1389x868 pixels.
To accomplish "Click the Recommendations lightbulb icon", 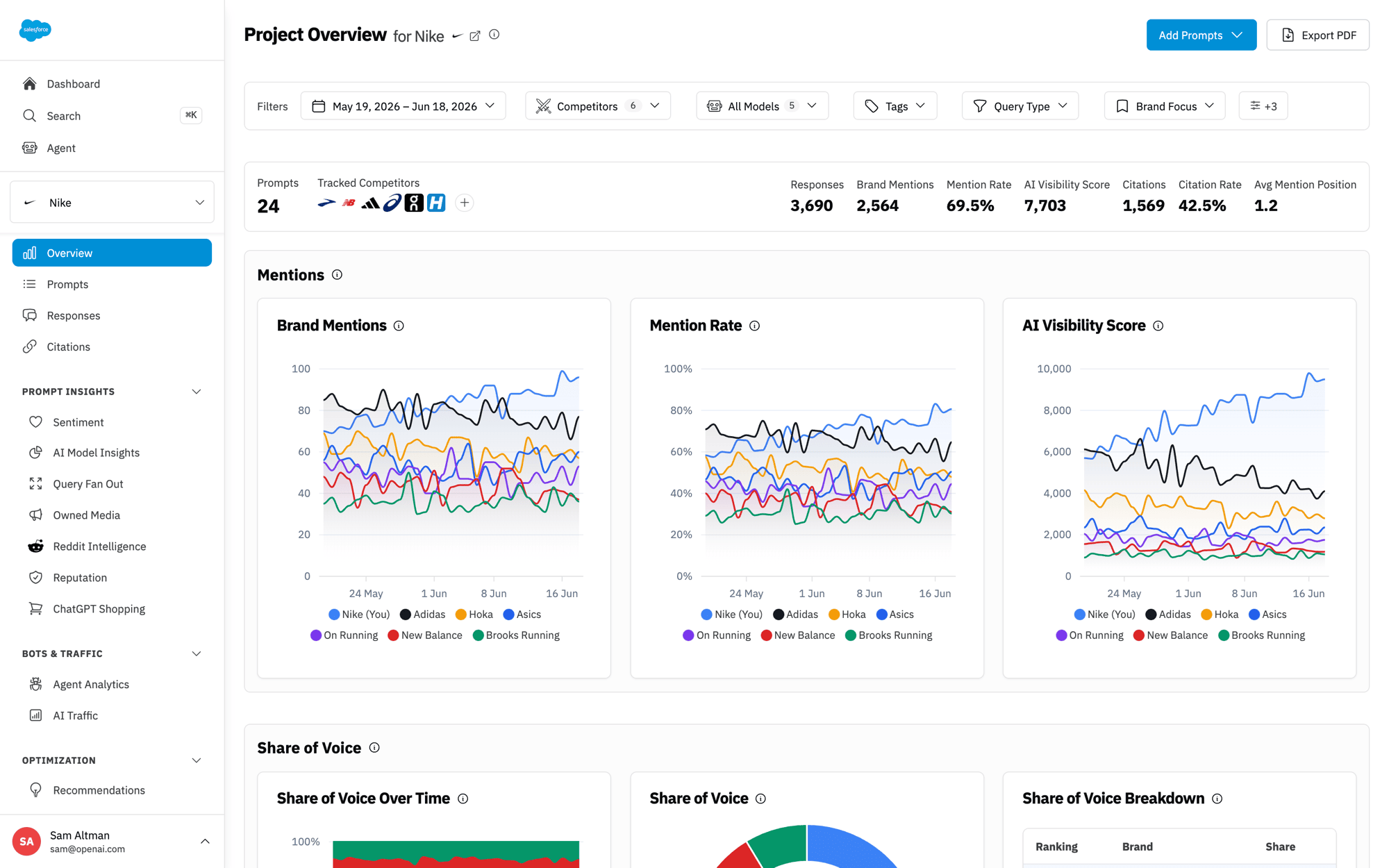I will (35, 790).
